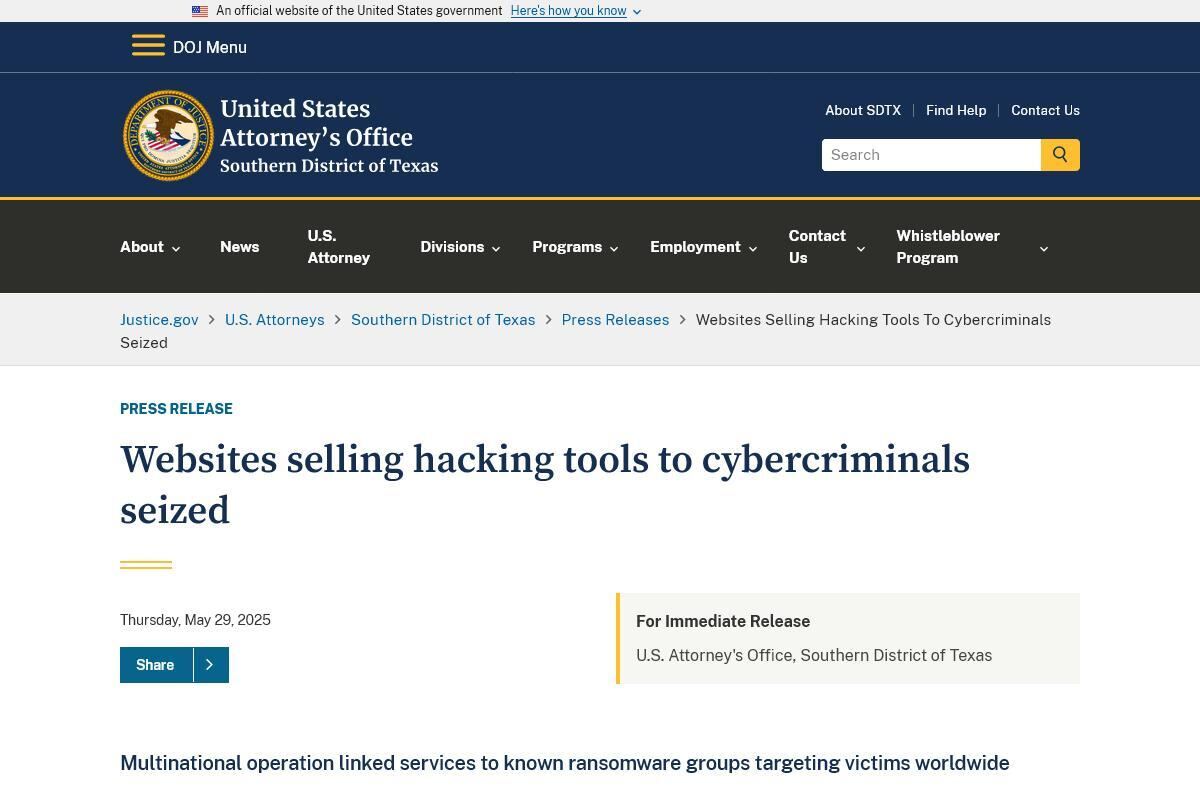Click the 'Websites selling hacking tools' headline
Viewport: 1200px width, 800px height.
545,485
